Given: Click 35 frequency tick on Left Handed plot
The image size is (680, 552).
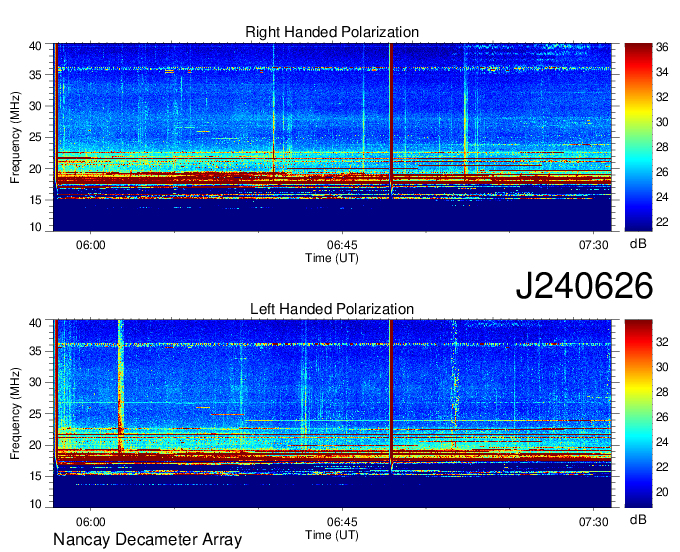Looking at the screenshot, I should click(x=36, y=351).
